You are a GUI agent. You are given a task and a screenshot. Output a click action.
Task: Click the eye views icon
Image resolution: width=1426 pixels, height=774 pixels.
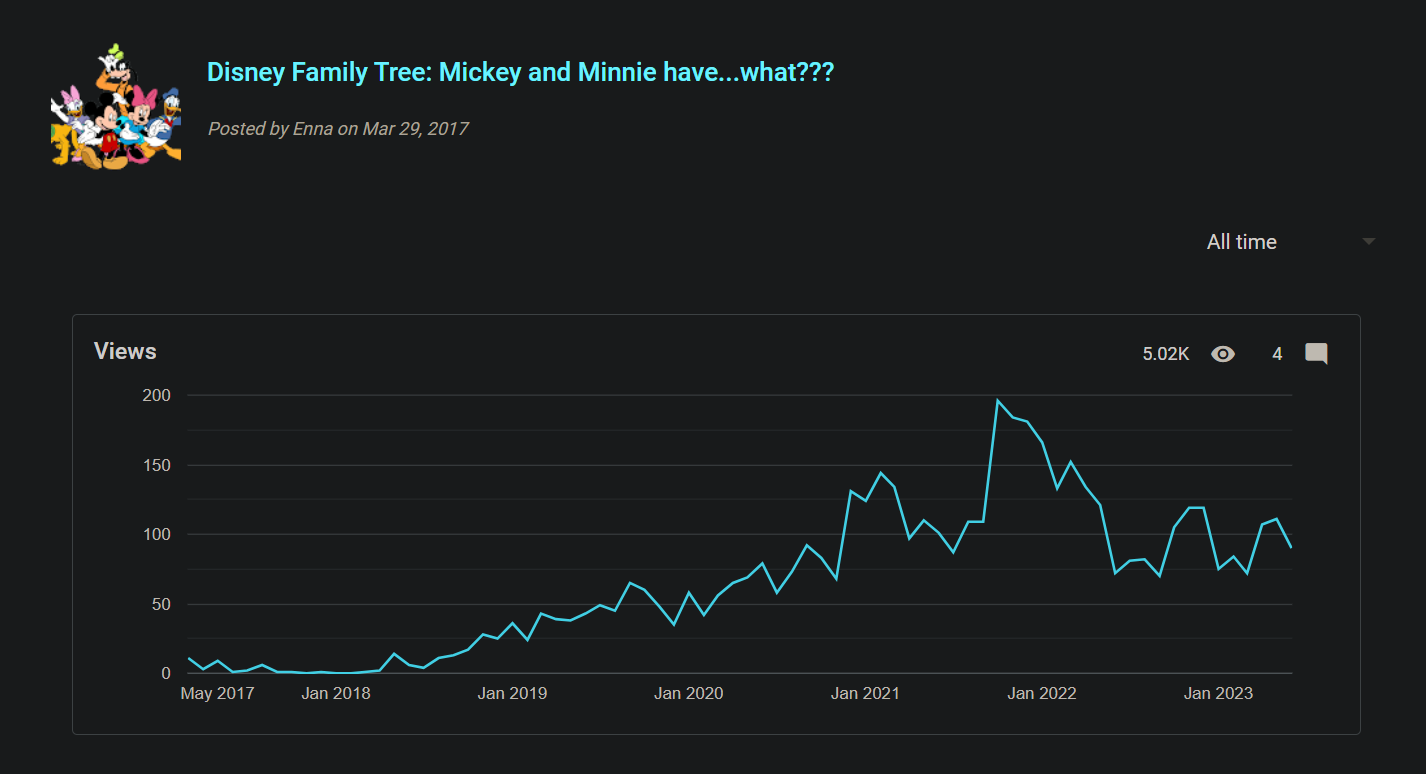pyautogui.click(x=1222, y=354)
